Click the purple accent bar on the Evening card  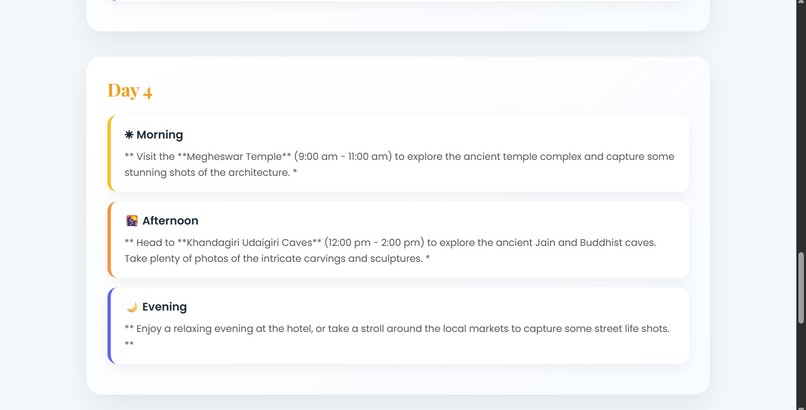click(x=109, y=325)
